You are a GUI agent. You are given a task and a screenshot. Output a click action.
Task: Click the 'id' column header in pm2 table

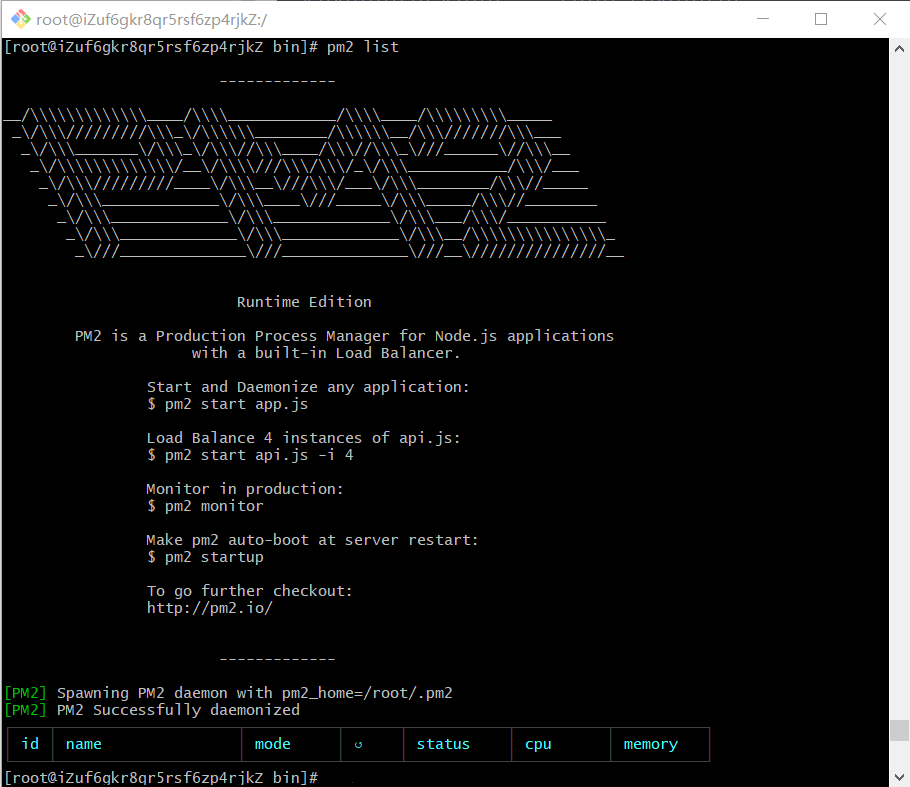[30, 743]
